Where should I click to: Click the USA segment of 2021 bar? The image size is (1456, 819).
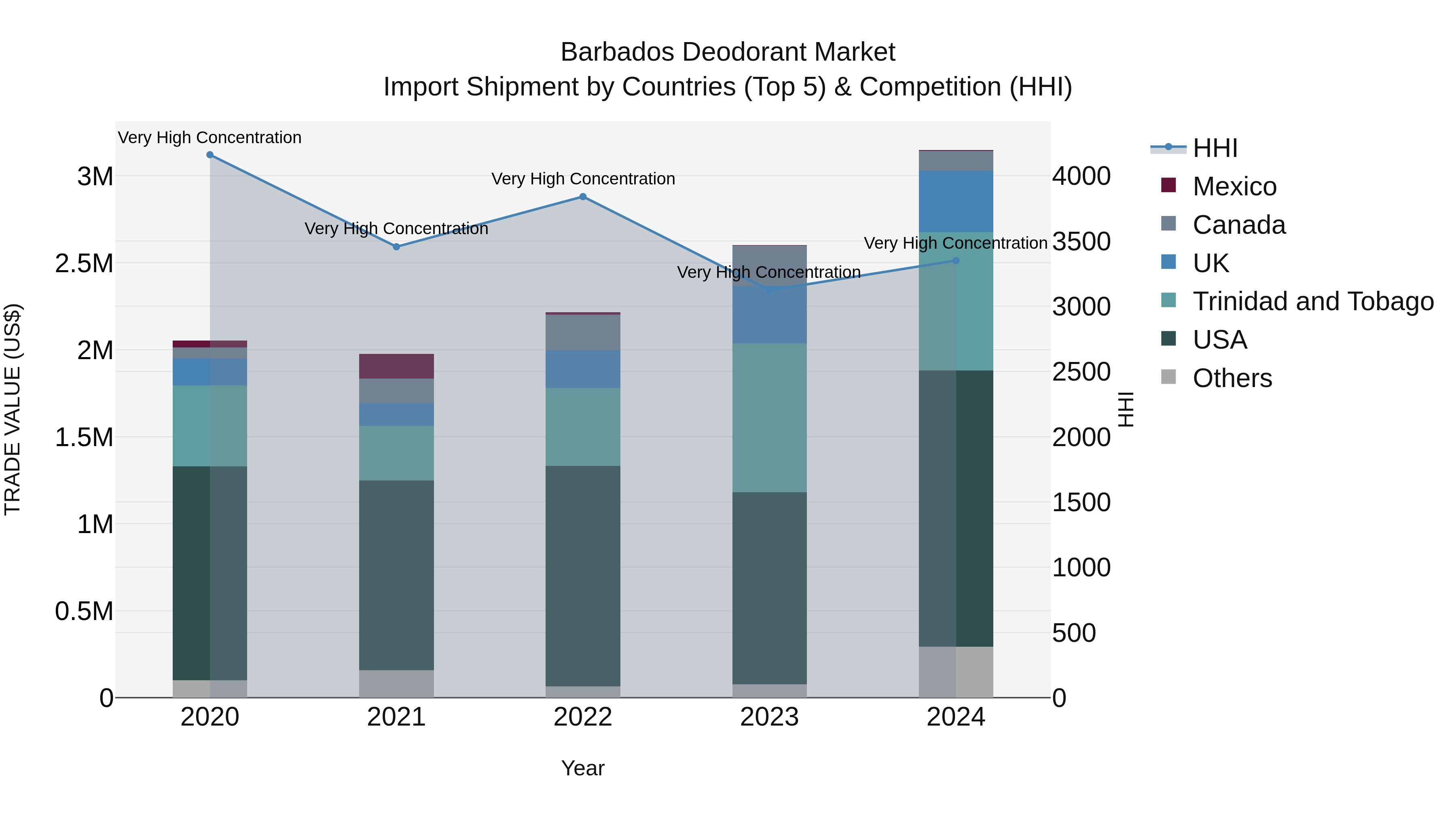396,576
